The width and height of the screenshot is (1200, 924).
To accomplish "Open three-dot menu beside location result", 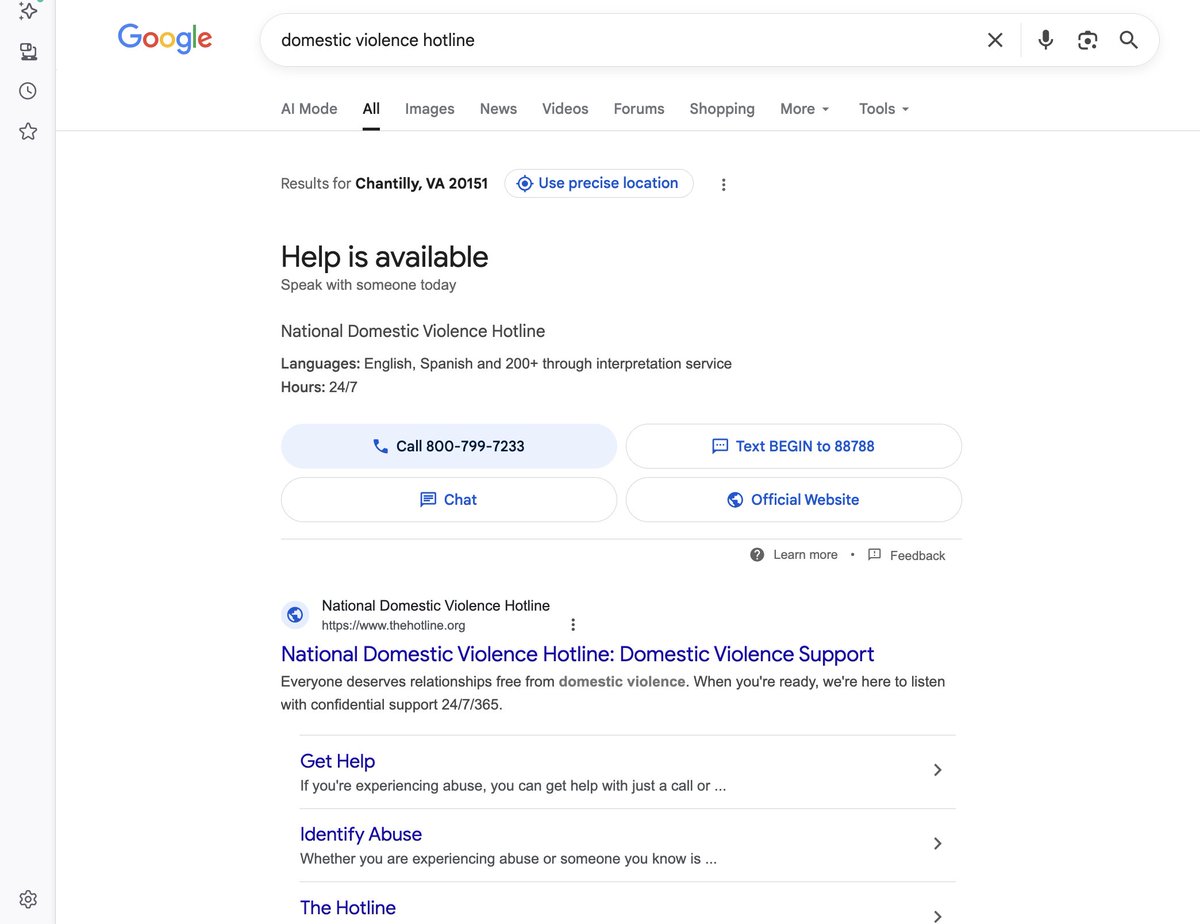I will [724, 184].
